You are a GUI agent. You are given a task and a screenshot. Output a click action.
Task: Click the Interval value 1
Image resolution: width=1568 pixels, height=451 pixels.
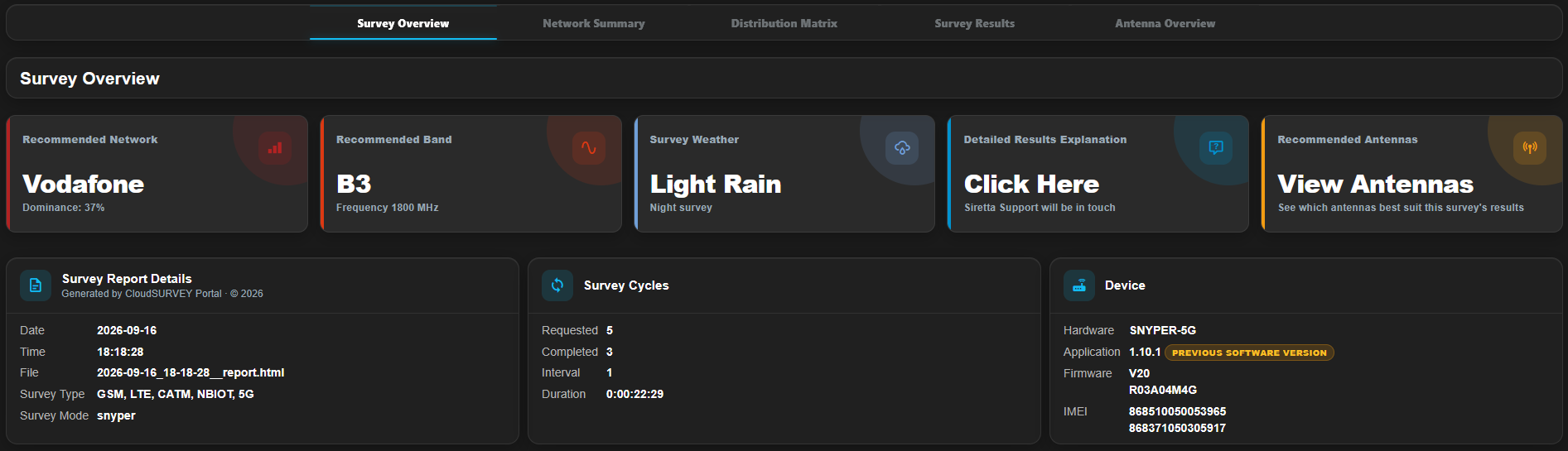[610, 372]
